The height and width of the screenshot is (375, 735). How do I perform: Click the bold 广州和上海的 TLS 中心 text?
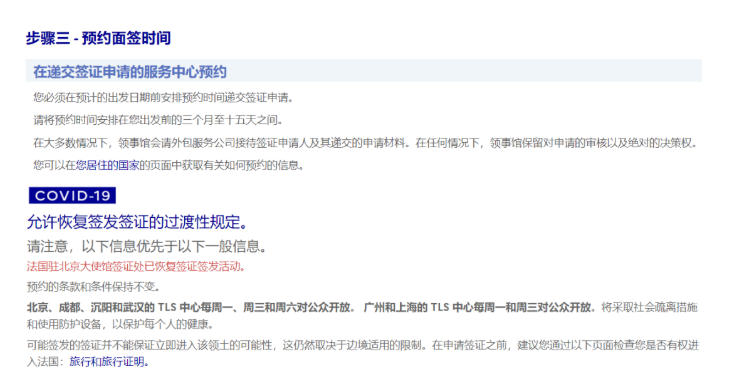point(479,308)
